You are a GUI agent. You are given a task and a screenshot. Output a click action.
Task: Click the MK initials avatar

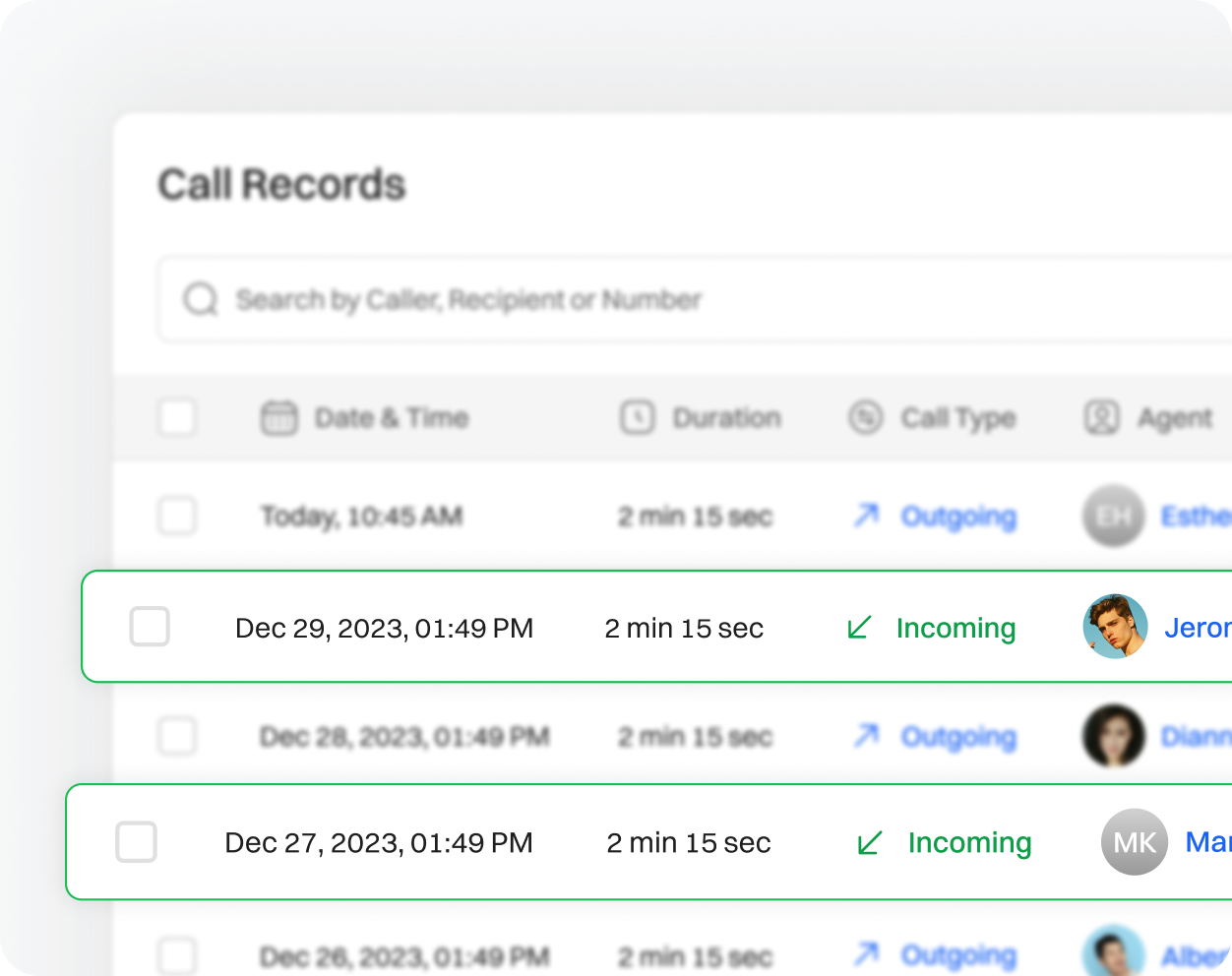1135,842
